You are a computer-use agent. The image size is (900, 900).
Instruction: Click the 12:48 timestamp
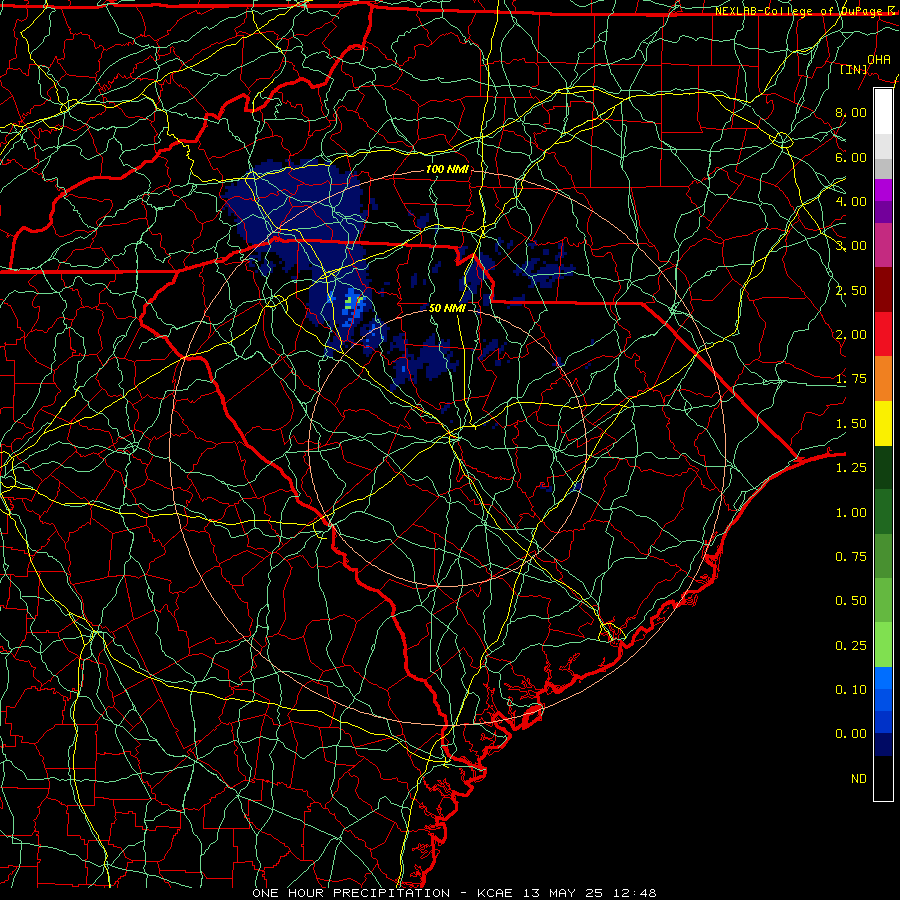[x=633, y=893]
